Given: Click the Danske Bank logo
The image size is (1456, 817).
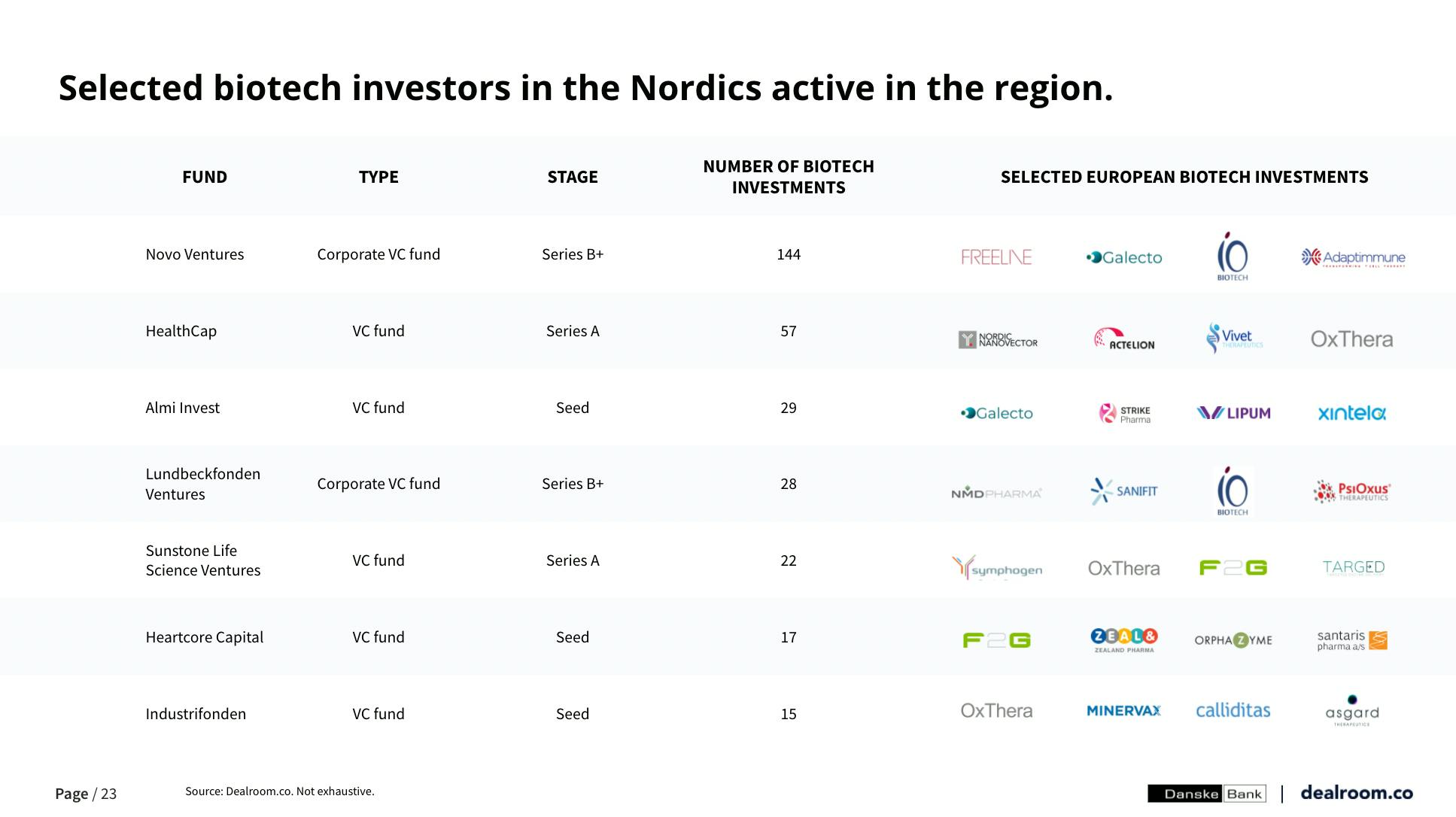Looking at the screenshot, I should click(1207, 794).
